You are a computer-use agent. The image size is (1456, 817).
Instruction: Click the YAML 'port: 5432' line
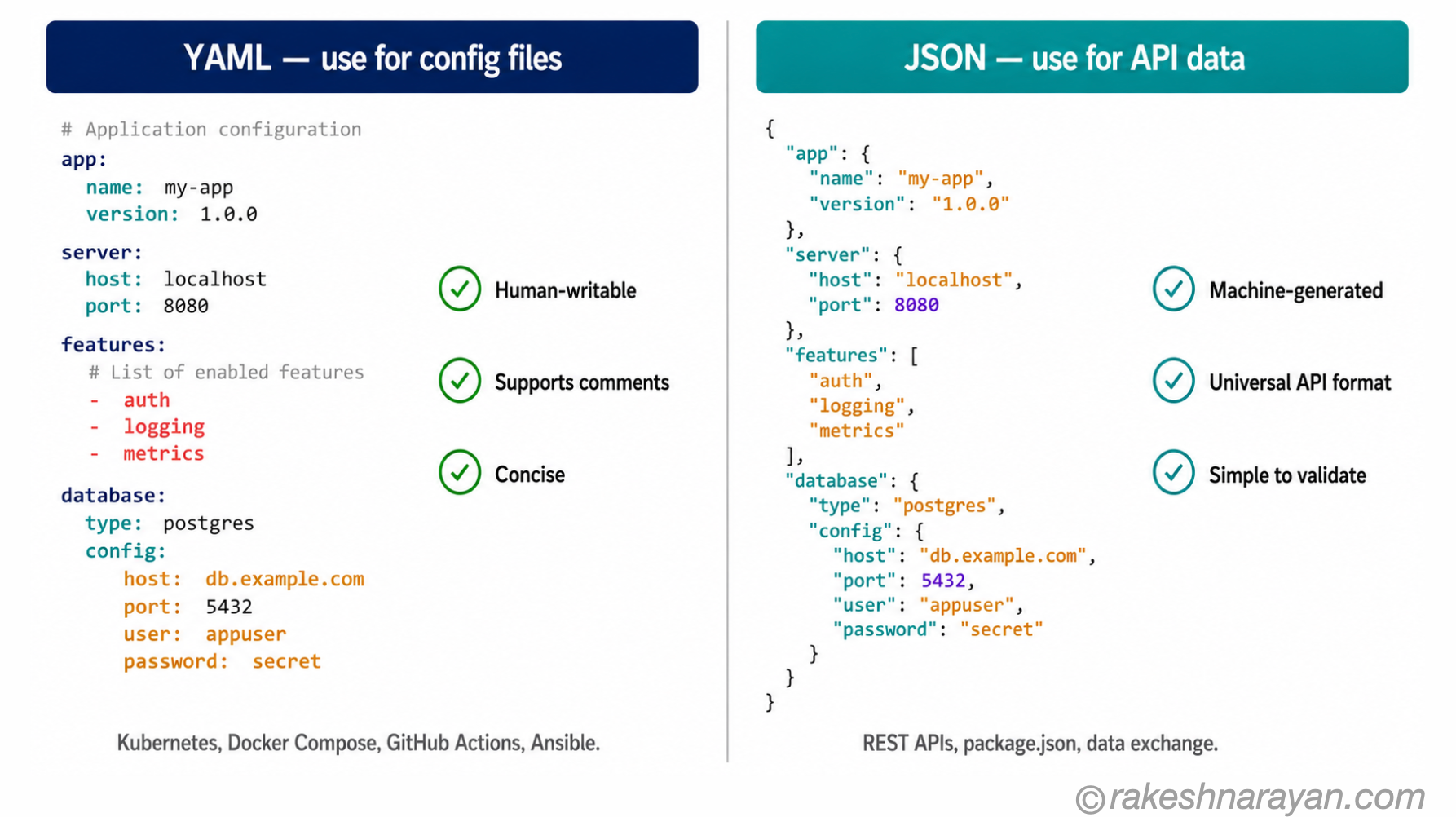(x=188, y=607)
